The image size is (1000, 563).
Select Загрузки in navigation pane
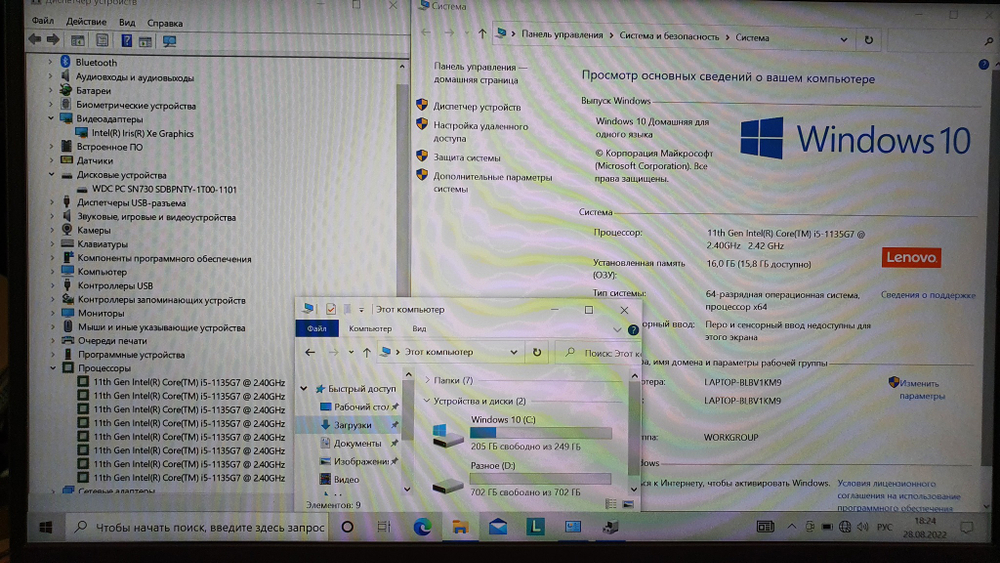point(352,425)
